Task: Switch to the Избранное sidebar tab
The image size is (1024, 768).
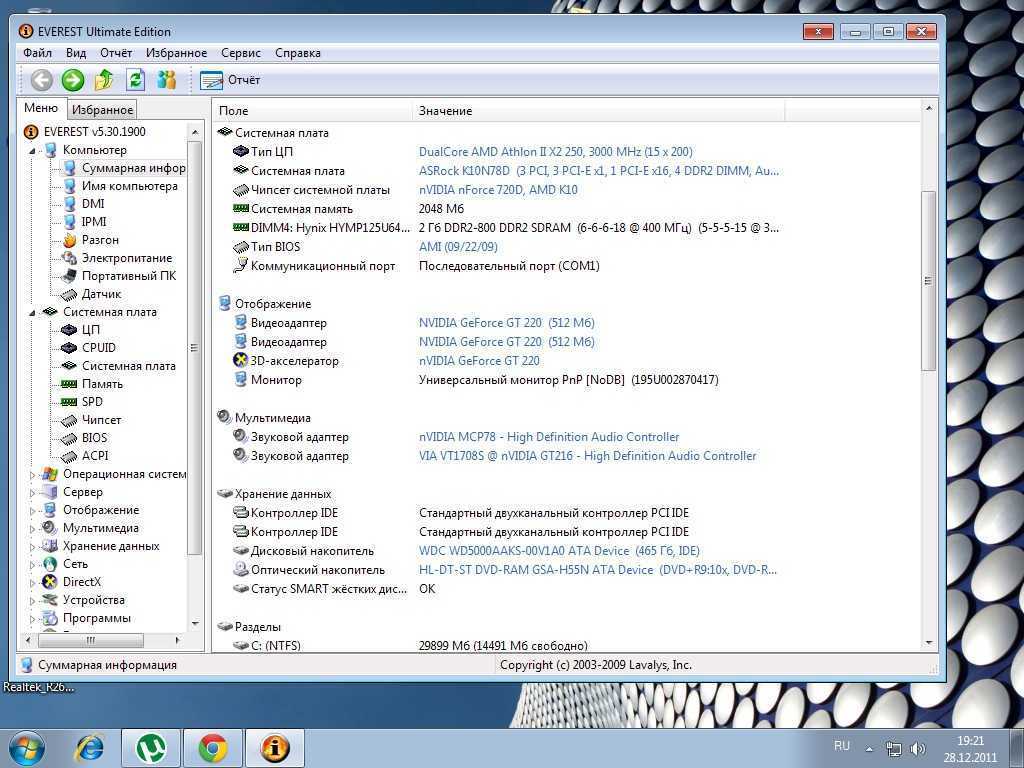Action: coord(103,110)
